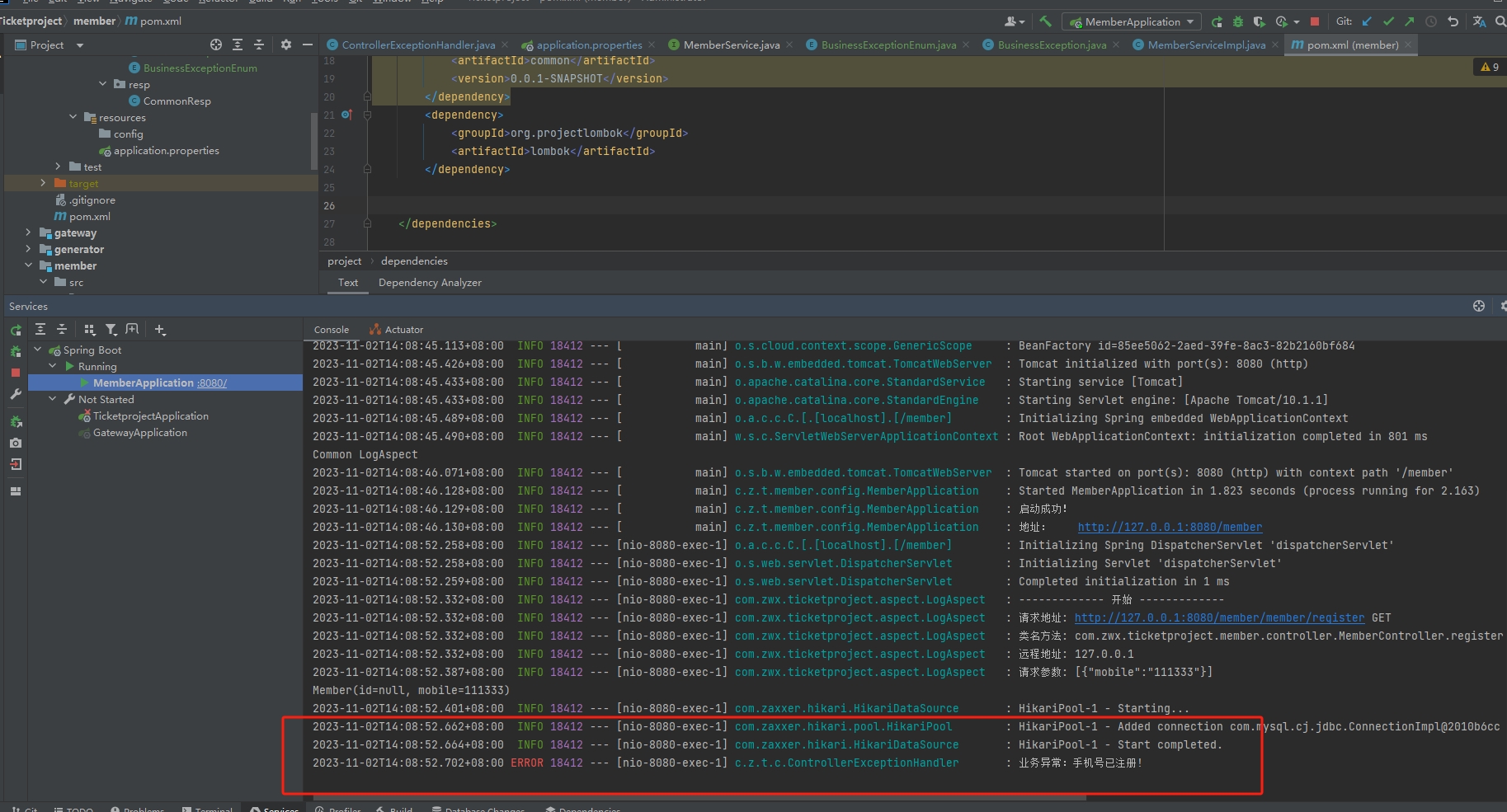The width and height of the screenshot is (1507, 812).
Task: Switch to BusinessExceptionEnum.java tab
Action: [888, 45]
